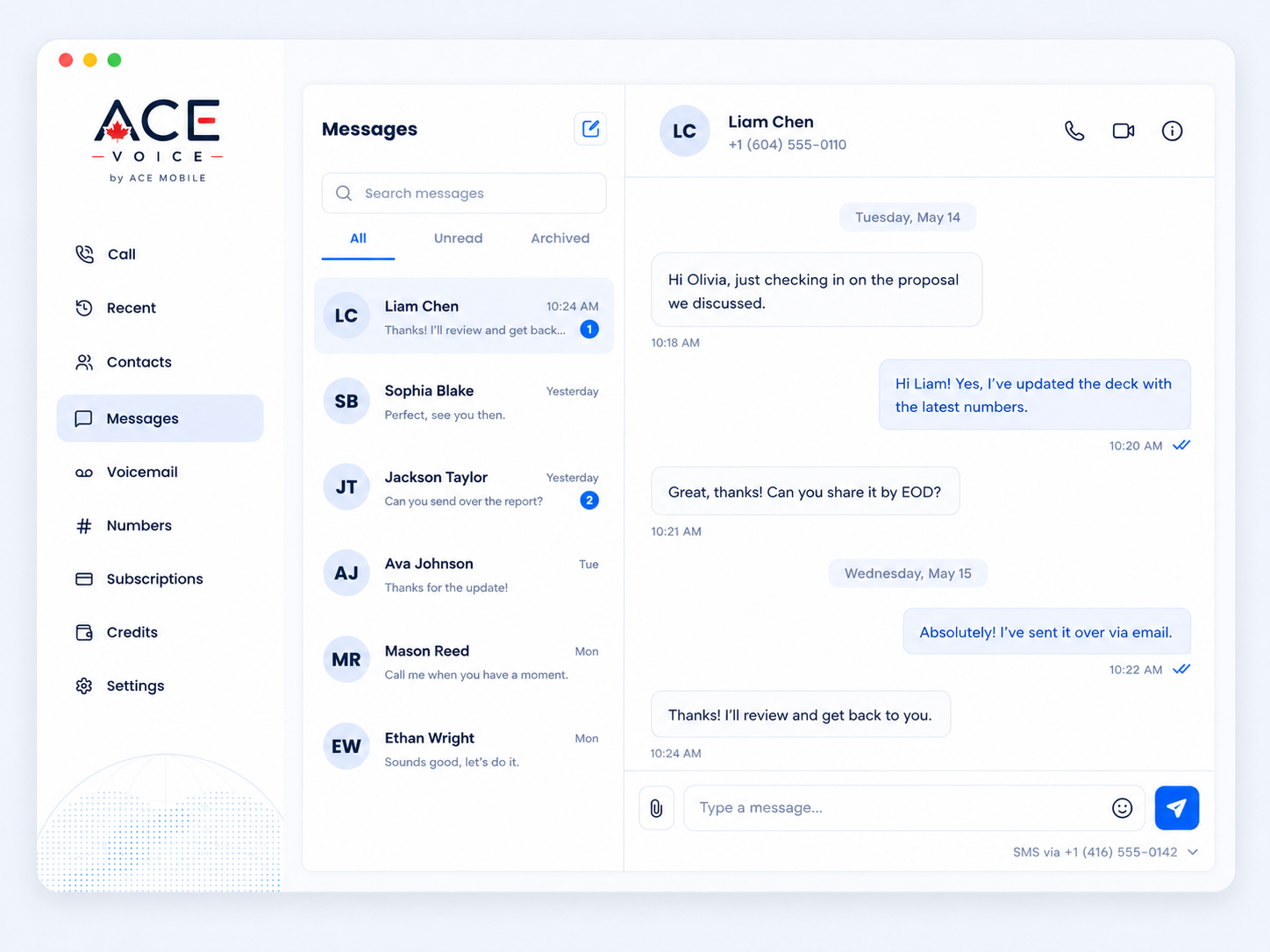Screen dimensions: 1270x952
Task: Open the Liam Chen conversation
Action: click(x=464, y=316)
